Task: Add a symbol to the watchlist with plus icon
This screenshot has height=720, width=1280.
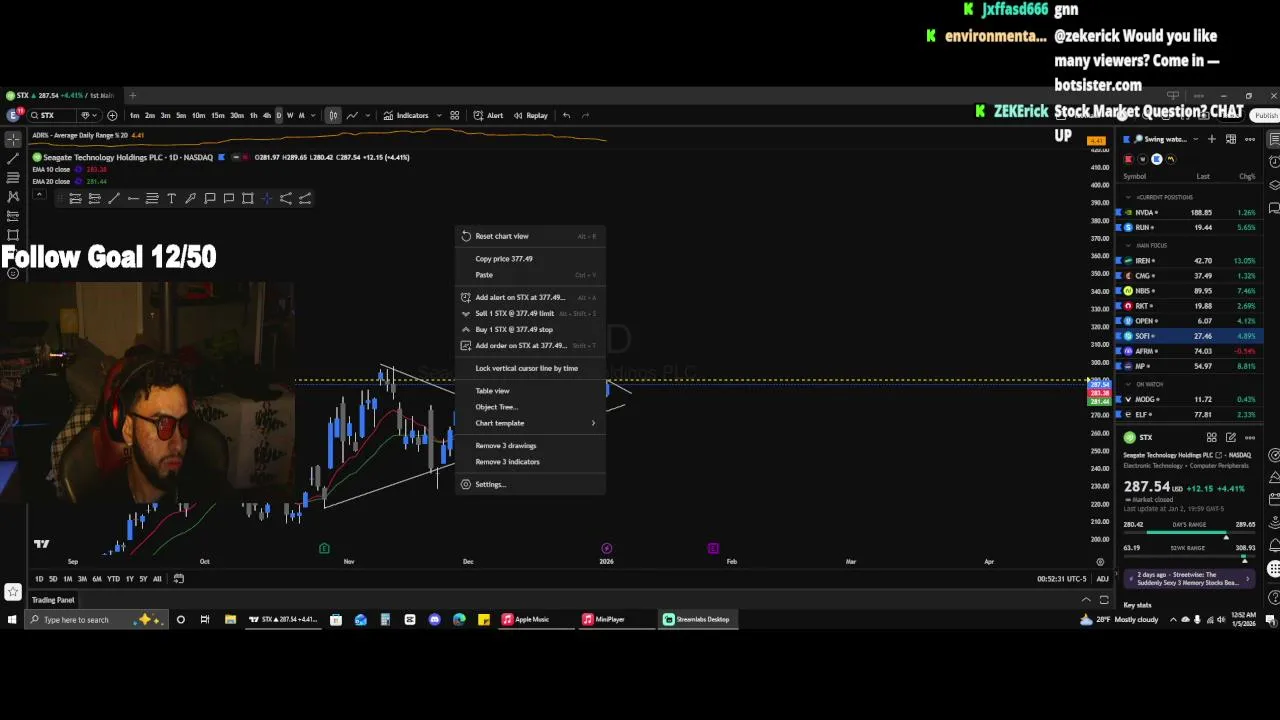Action: click(1211, 139)
